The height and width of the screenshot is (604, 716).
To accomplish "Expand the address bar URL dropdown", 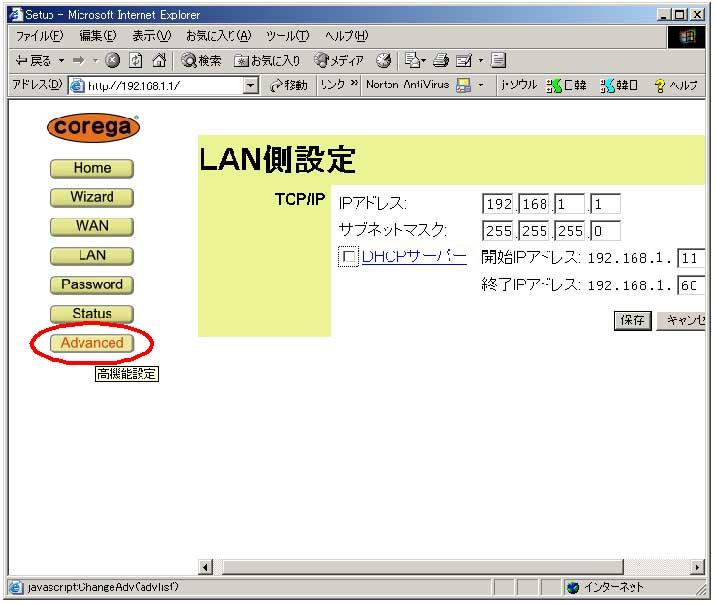I will coord(251,86).
